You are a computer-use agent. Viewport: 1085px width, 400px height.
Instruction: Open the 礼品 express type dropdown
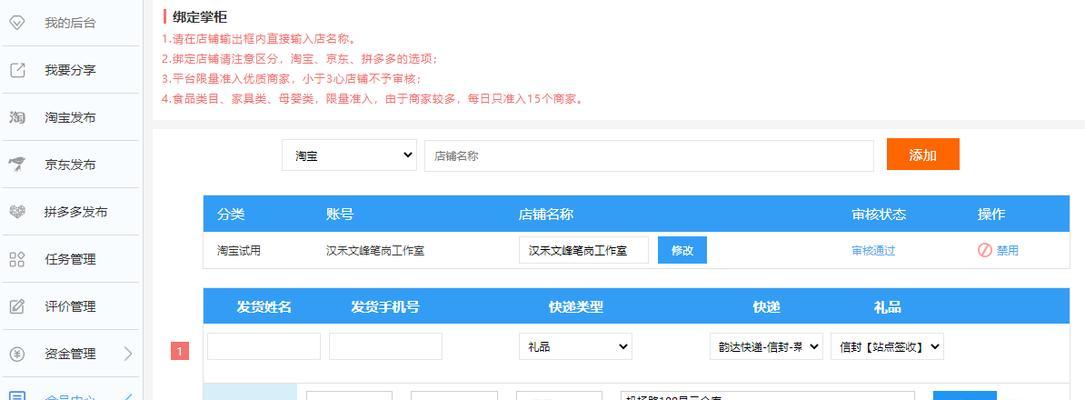tap(575, 346)
